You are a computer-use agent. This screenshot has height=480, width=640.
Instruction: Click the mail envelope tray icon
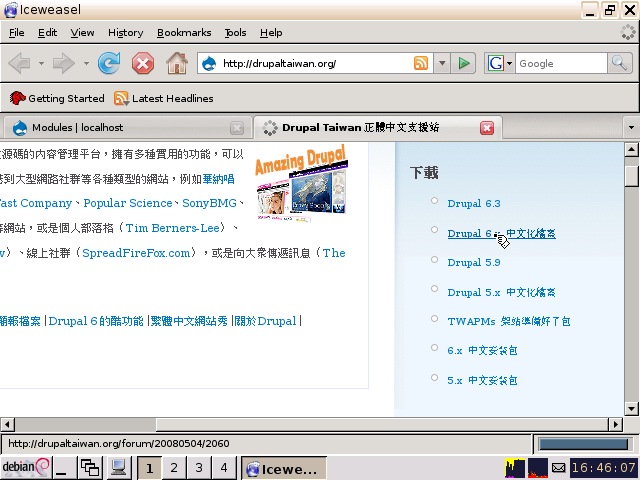tap(558, 468)
